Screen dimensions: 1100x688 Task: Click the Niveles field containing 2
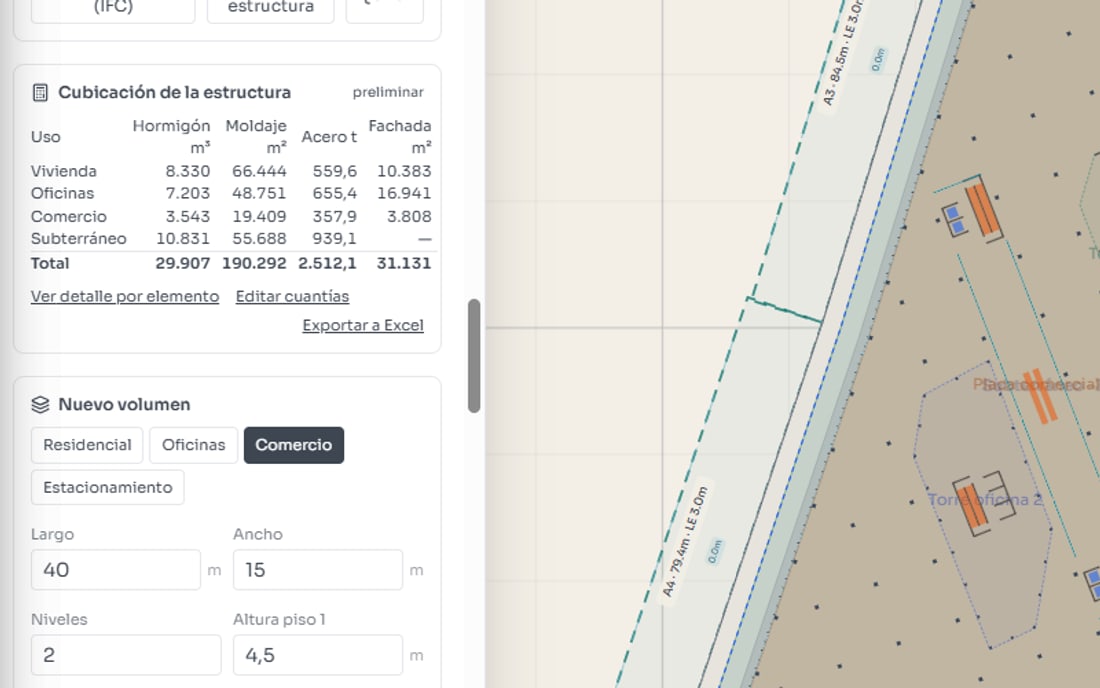(126, 655)
